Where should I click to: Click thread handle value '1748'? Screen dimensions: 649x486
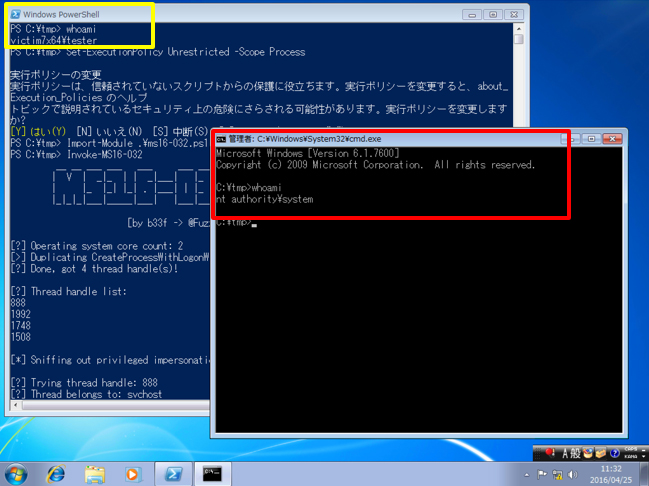click(21, 326)
